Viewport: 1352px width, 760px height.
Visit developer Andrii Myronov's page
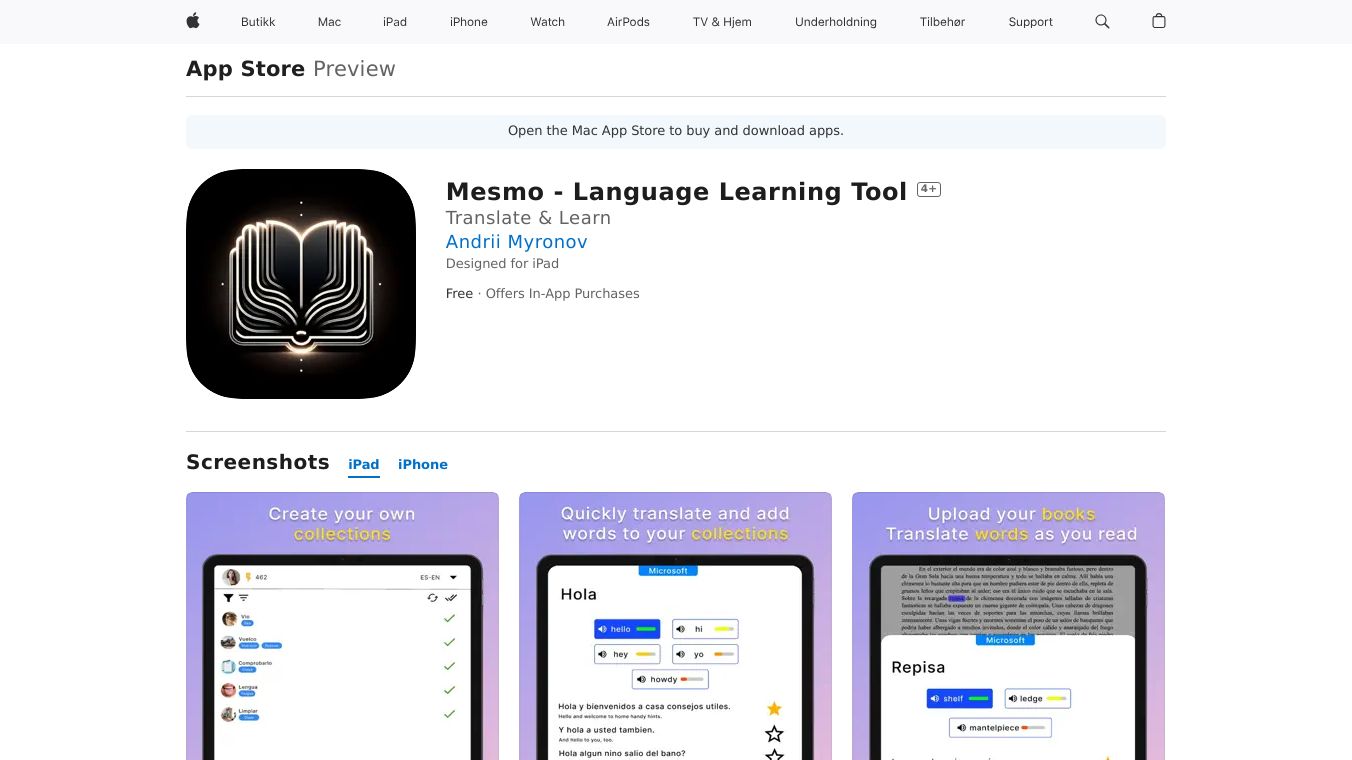click(516, 242)
